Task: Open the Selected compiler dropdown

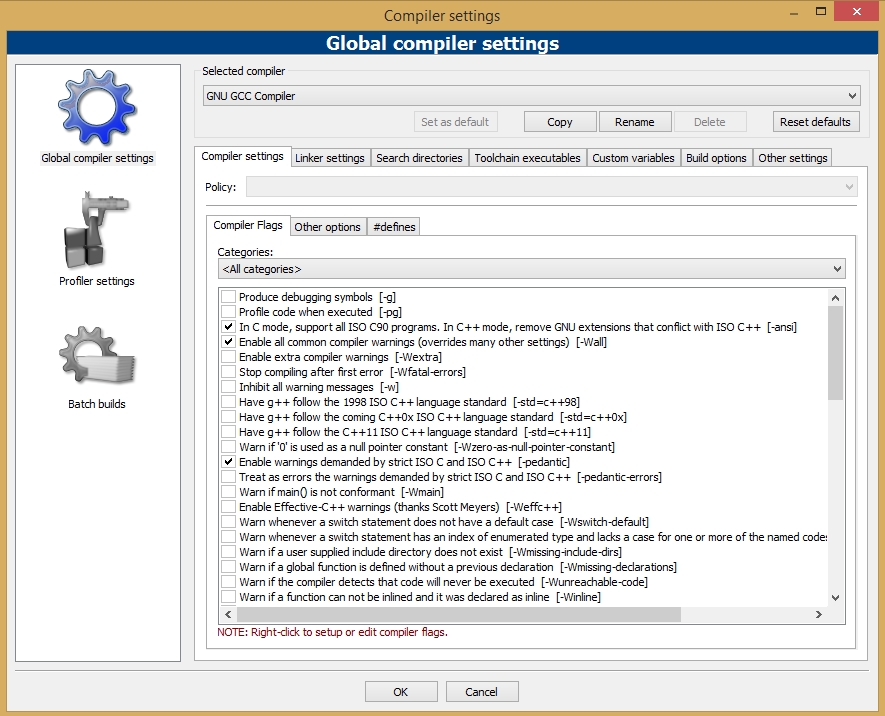Action: (531, 96)
